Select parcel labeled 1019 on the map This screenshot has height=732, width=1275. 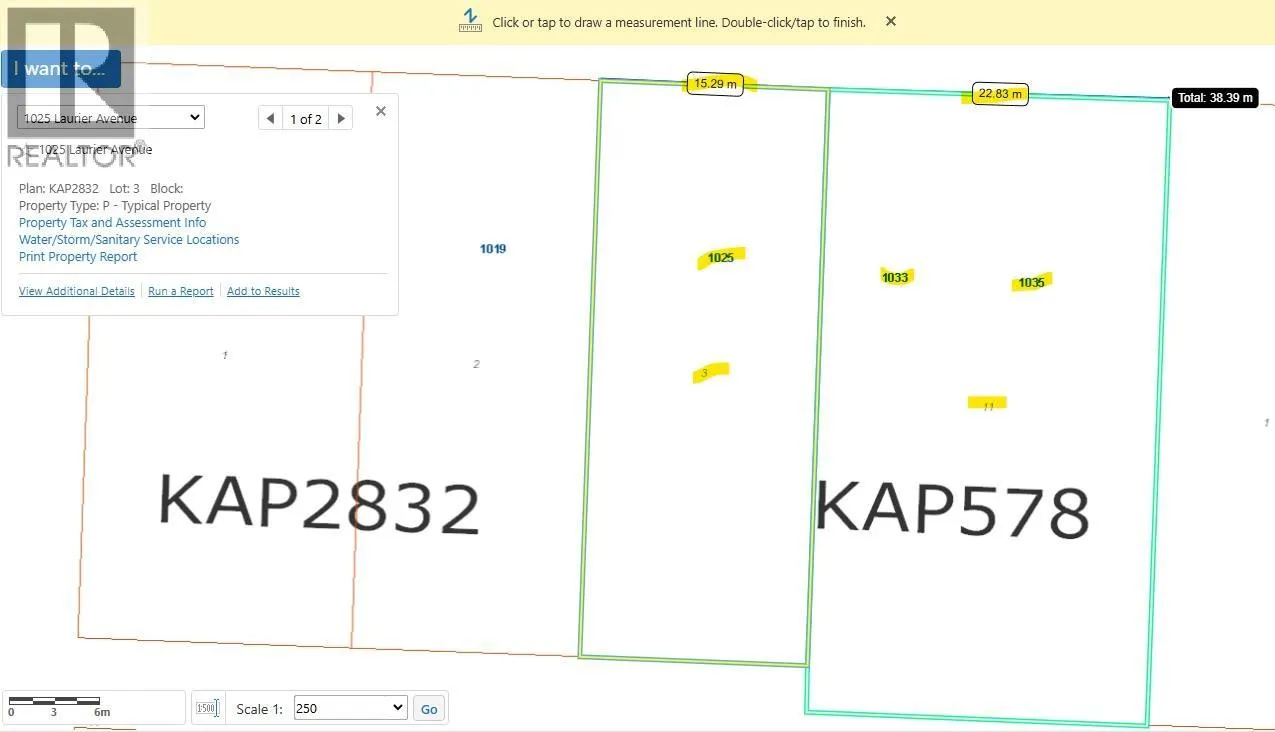click(493, 249)
